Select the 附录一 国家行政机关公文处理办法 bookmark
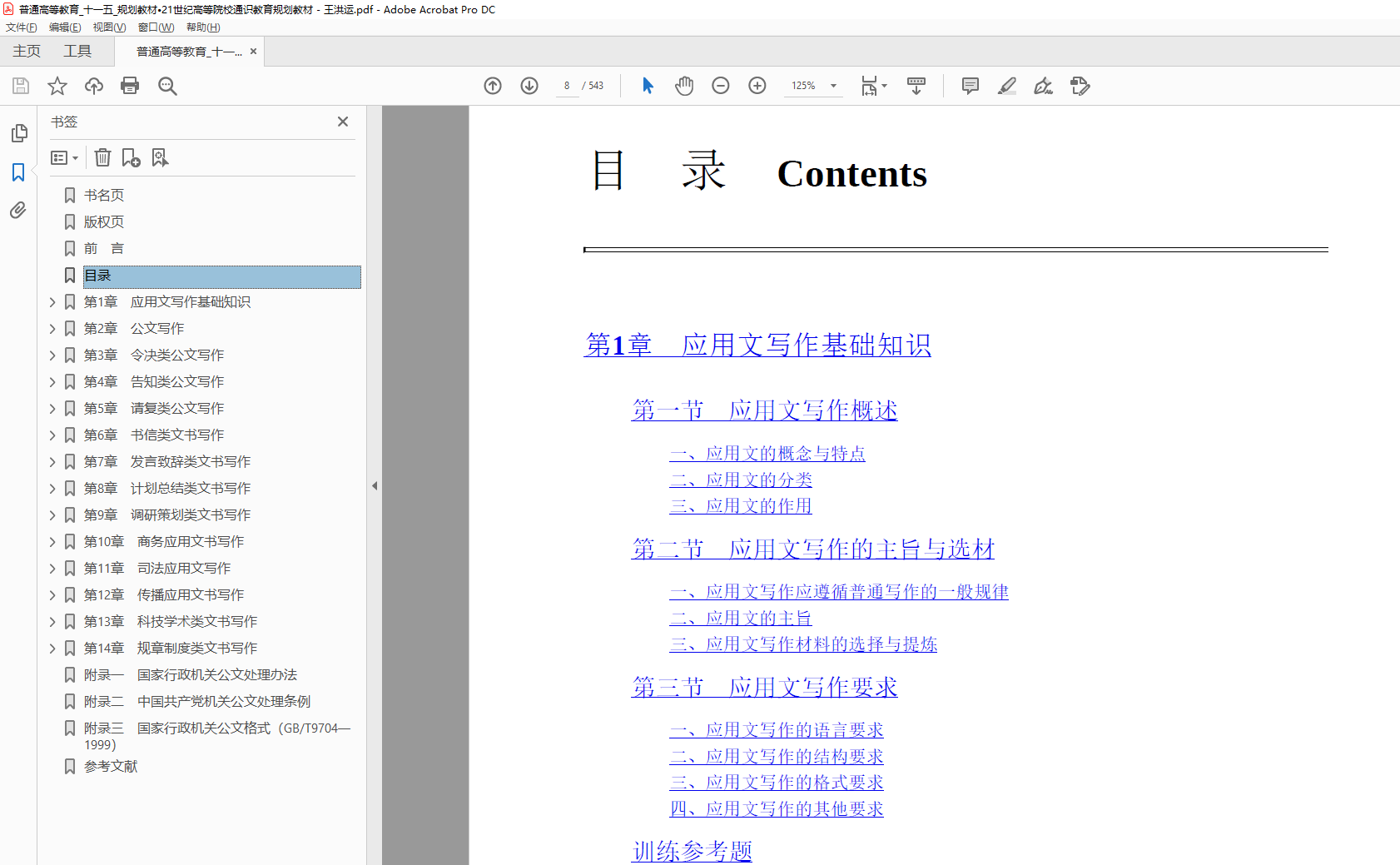Image resolution: width=1400 pixels, height=865 pixels. click(x=191, y=674)
